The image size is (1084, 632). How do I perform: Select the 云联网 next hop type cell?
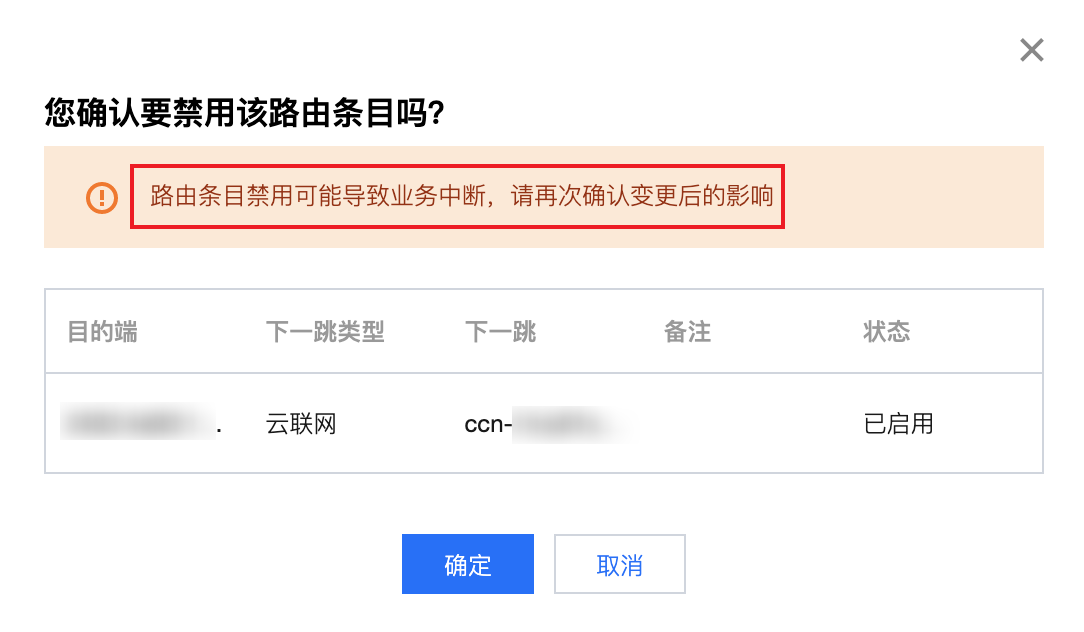pos(301,423)
